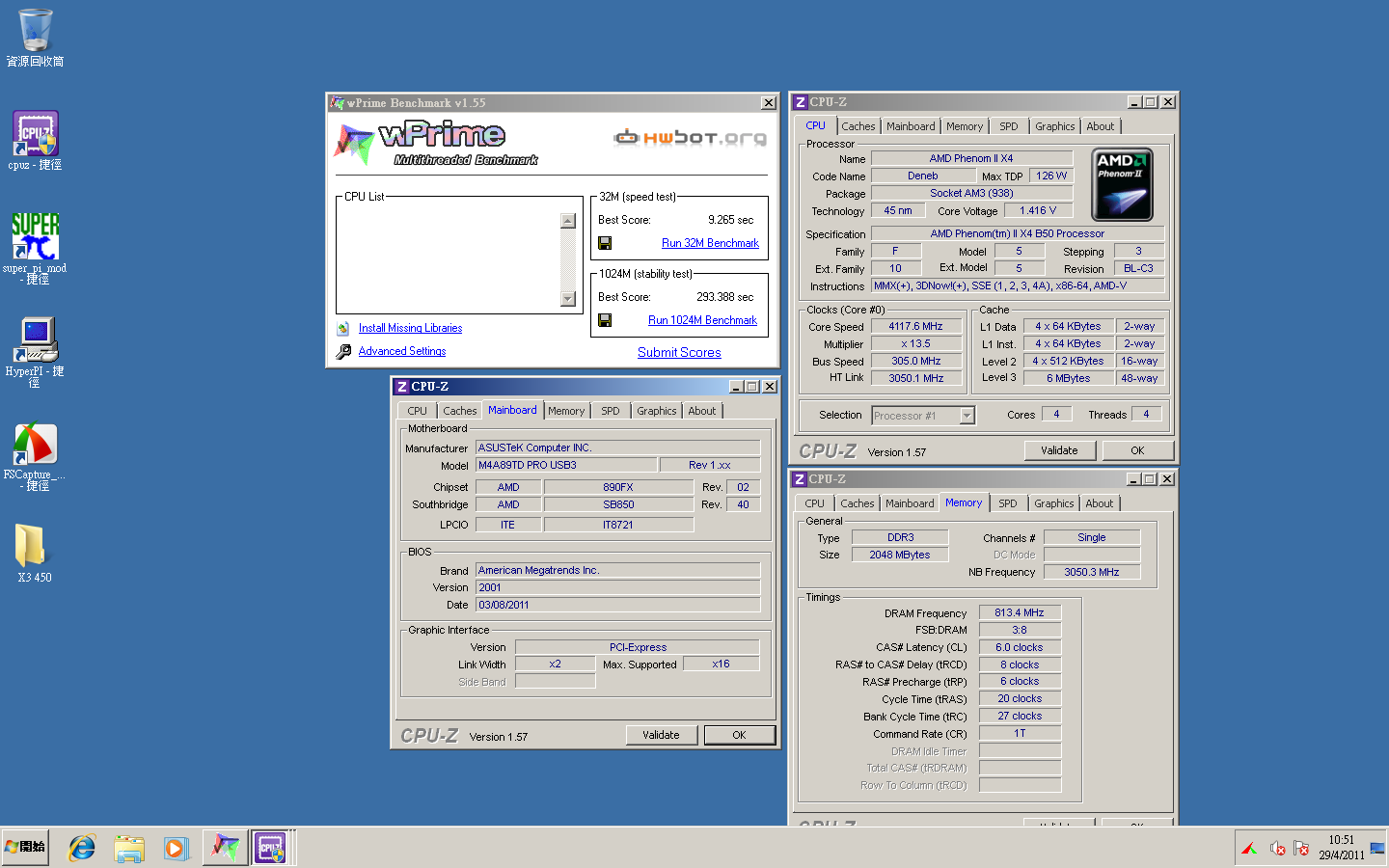Image resolution: width=1389 pixels, height=868 pixels.
Task: Click OK in the CPU tab window
Action: point(1137,450)
